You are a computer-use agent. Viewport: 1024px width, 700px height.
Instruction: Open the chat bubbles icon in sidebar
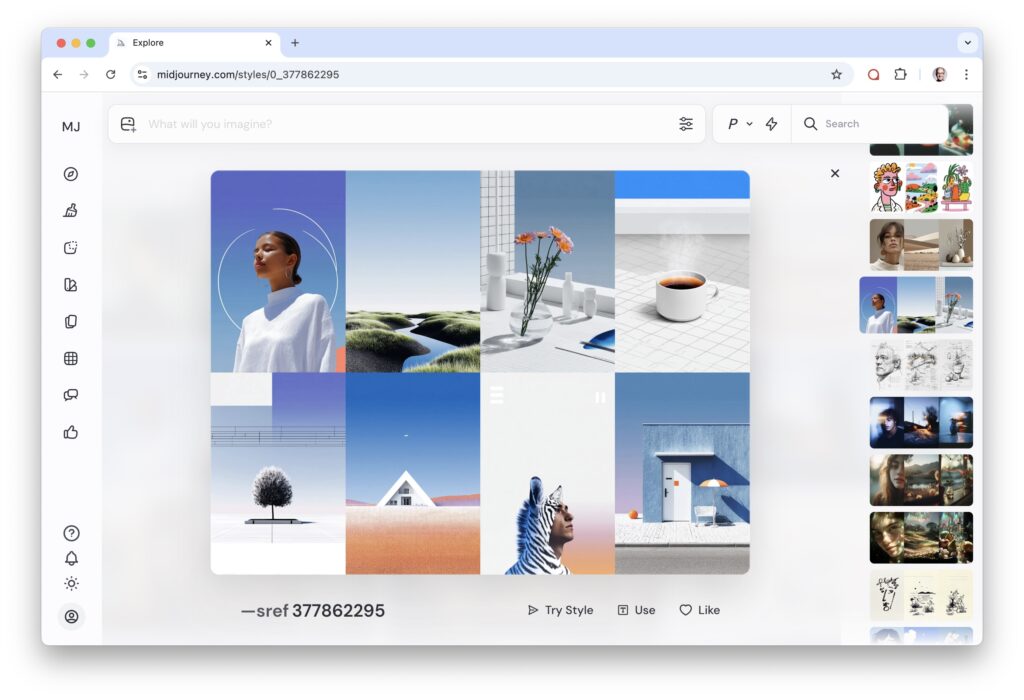click(x=71, y=395)
